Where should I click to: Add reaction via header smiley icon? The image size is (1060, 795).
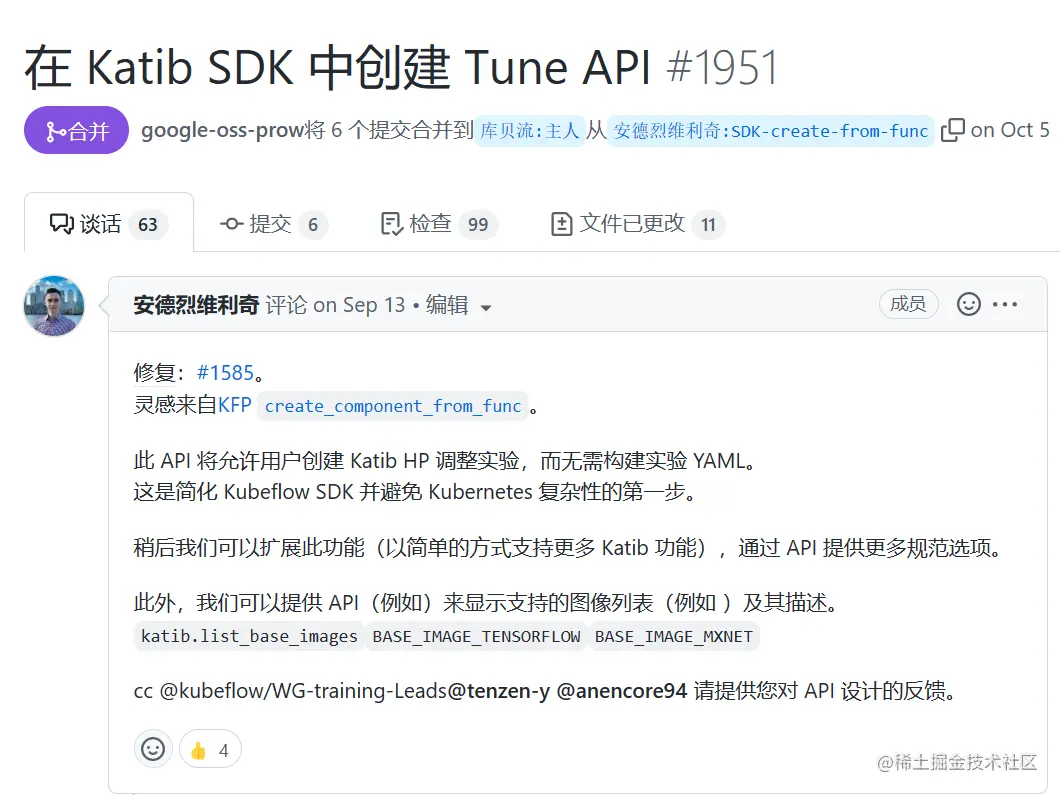[969, 304]
